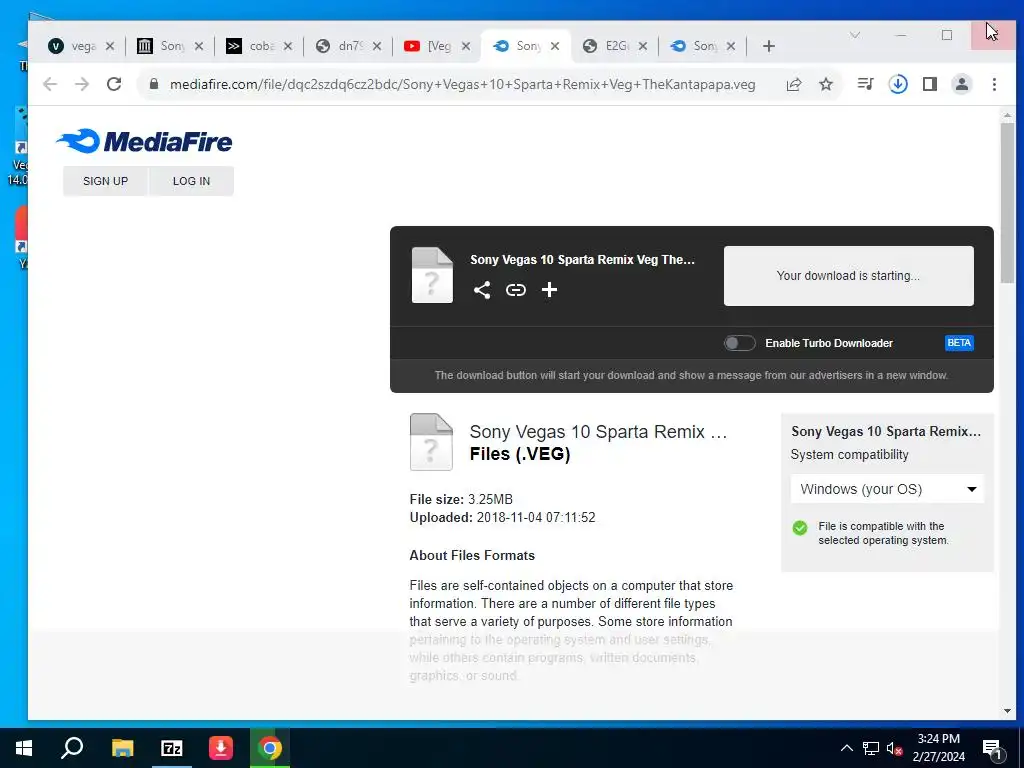
Task: Close the YouTube [Veg tab
Action: click(x=466, y=46)
